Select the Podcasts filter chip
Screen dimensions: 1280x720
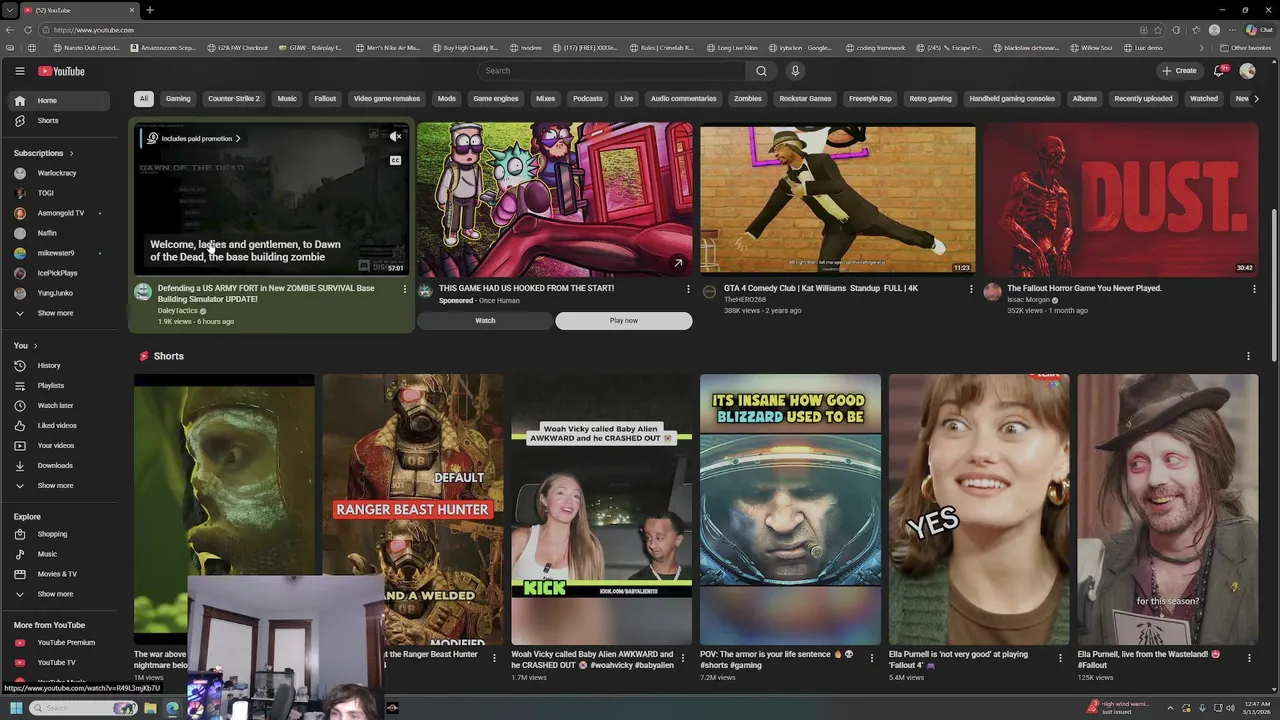coord(588,99)
